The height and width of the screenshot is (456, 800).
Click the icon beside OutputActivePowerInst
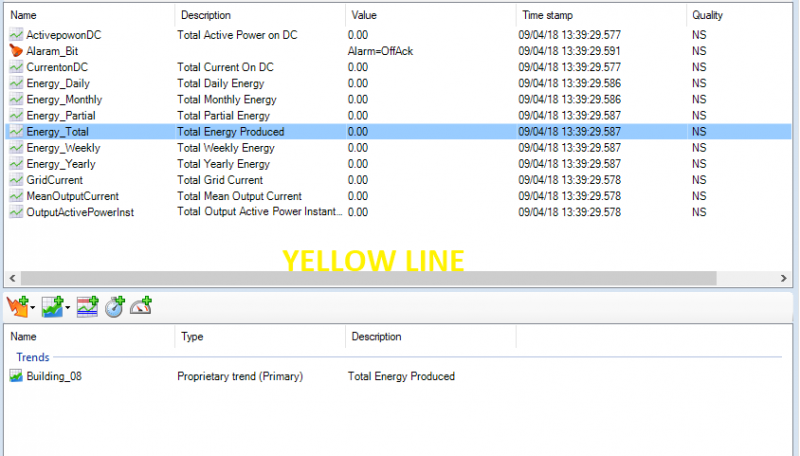tap(16, 212)
